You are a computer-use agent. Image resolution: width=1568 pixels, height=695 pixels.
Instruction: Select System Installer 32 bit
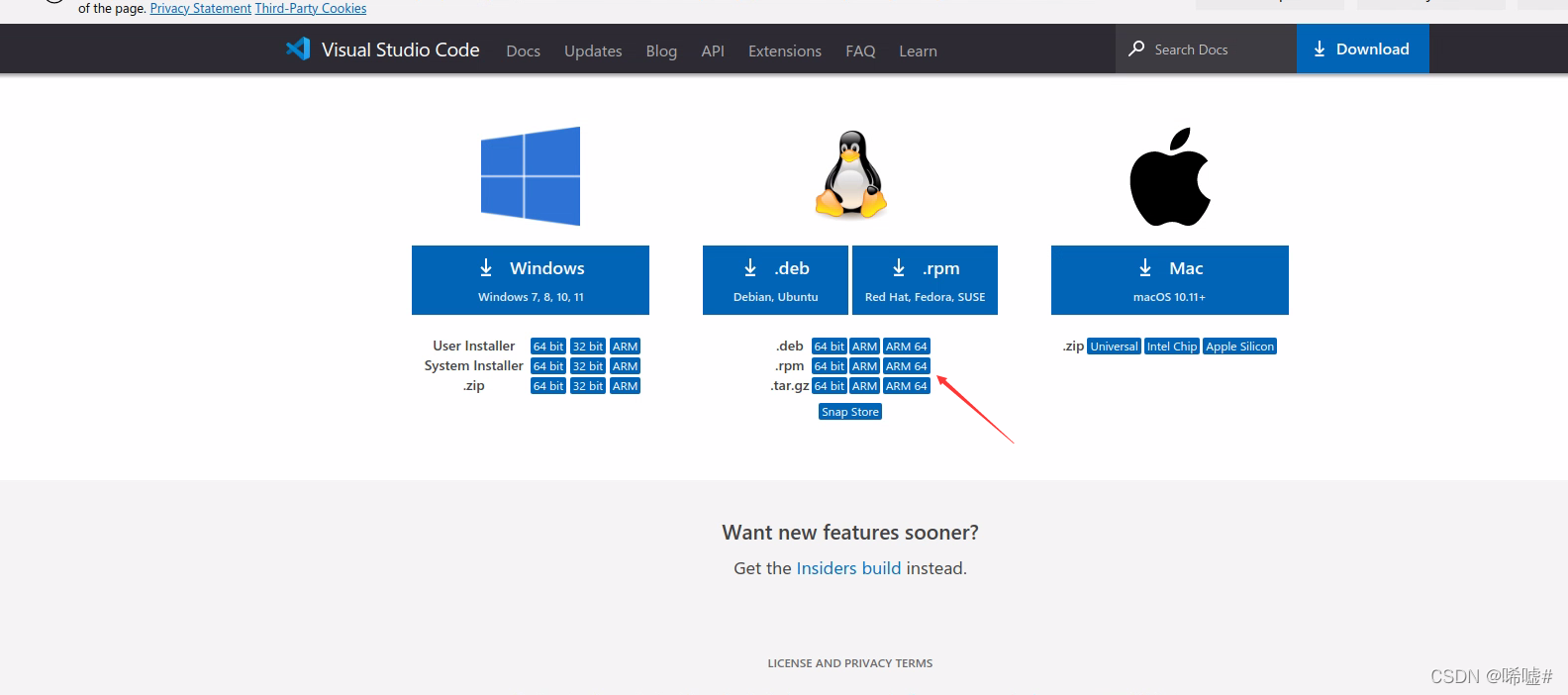(588, 366)
